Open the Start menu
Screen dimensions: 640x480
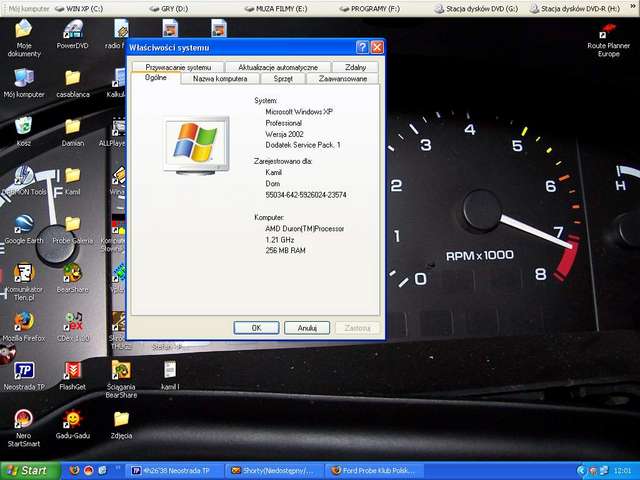[x=30, y=471]
